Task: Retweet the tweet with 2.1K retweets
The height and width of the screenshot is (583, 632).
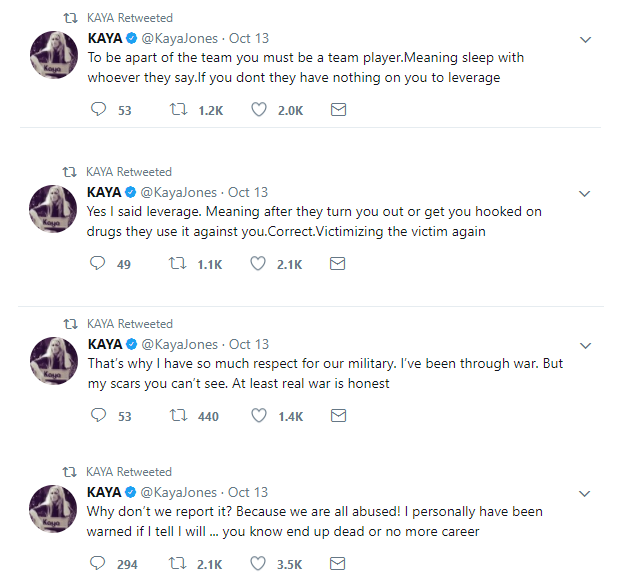Action: (x=179, y=564)
